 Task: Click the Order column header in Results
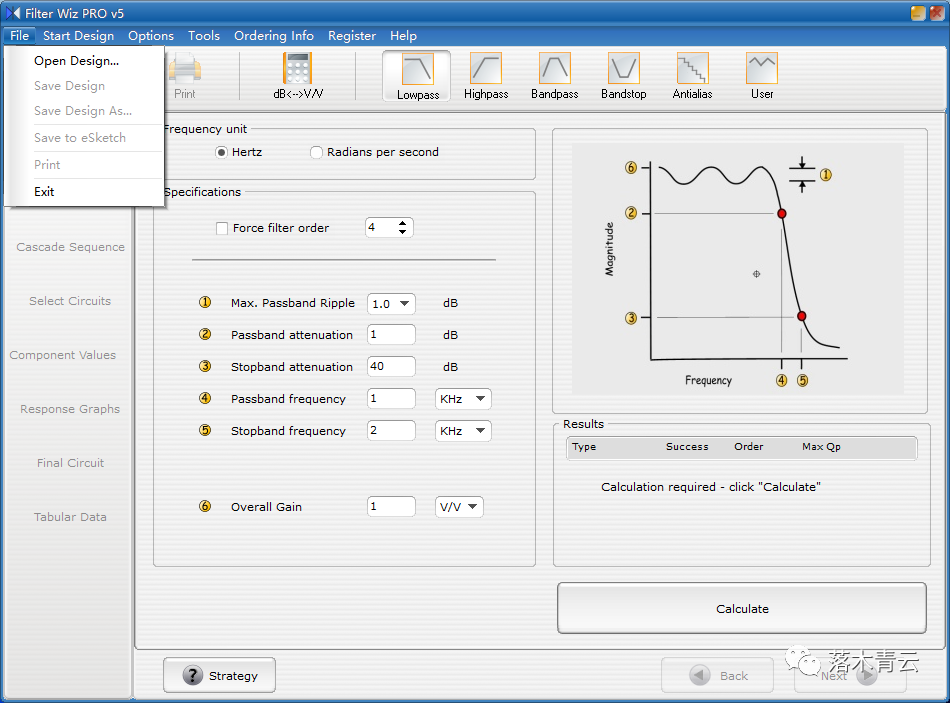(x=749, y=447)
